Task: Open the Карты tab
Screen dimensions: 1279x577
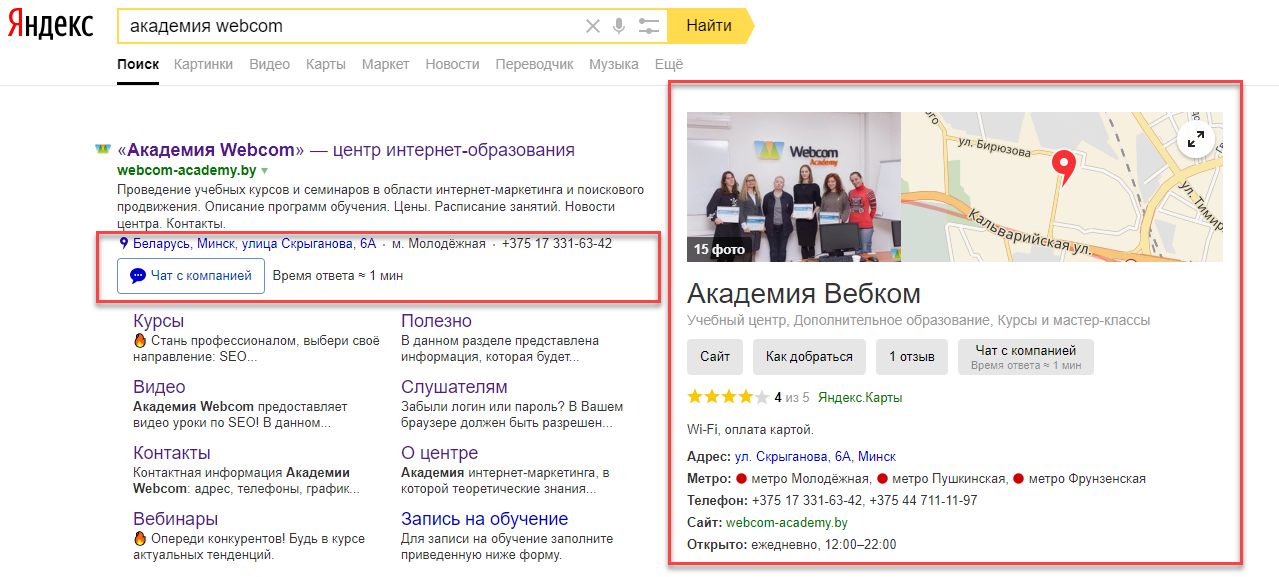Action: [x=326, y=64]
